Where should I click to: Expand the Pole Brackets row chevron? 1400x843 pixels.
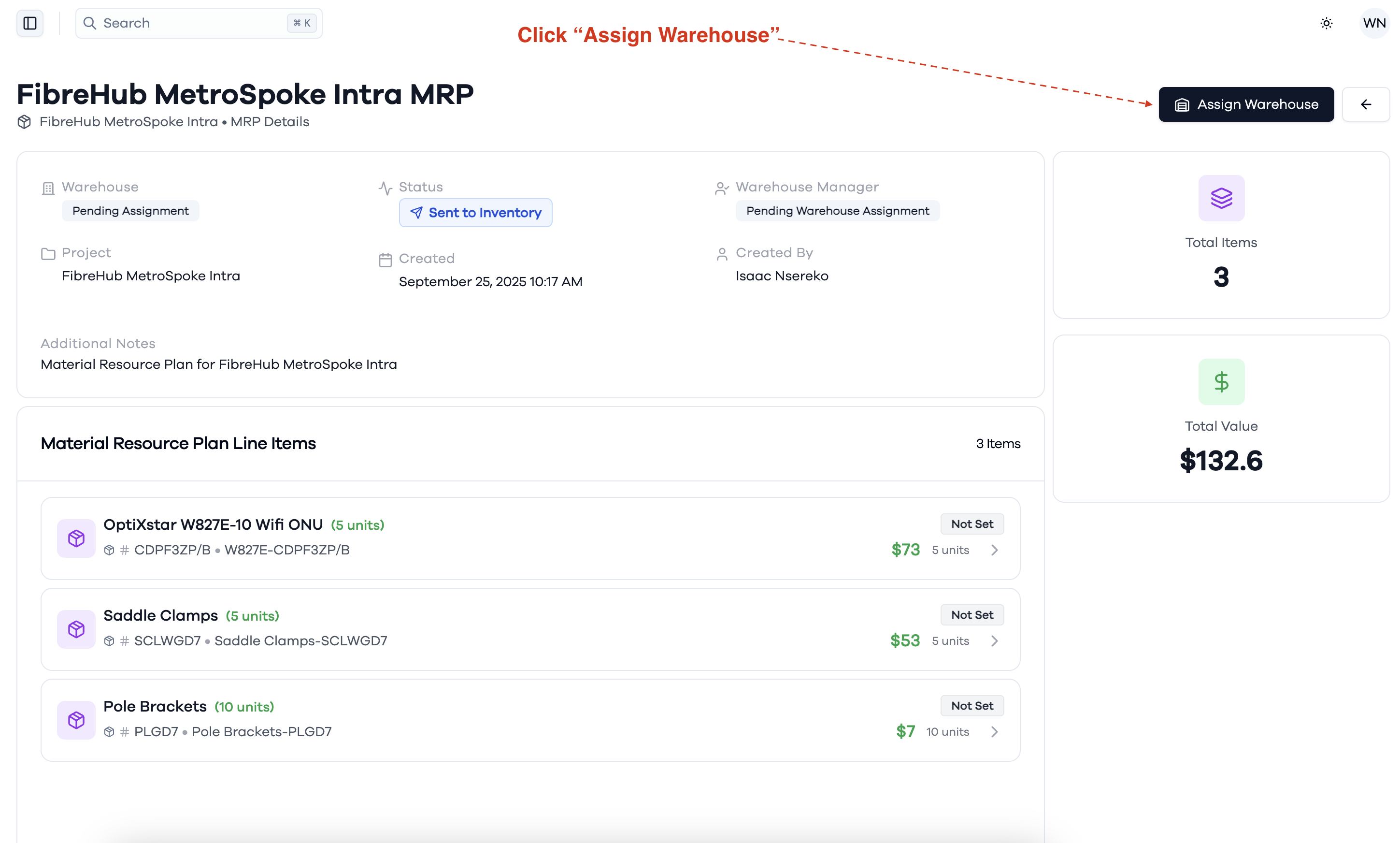click(994, 732)
